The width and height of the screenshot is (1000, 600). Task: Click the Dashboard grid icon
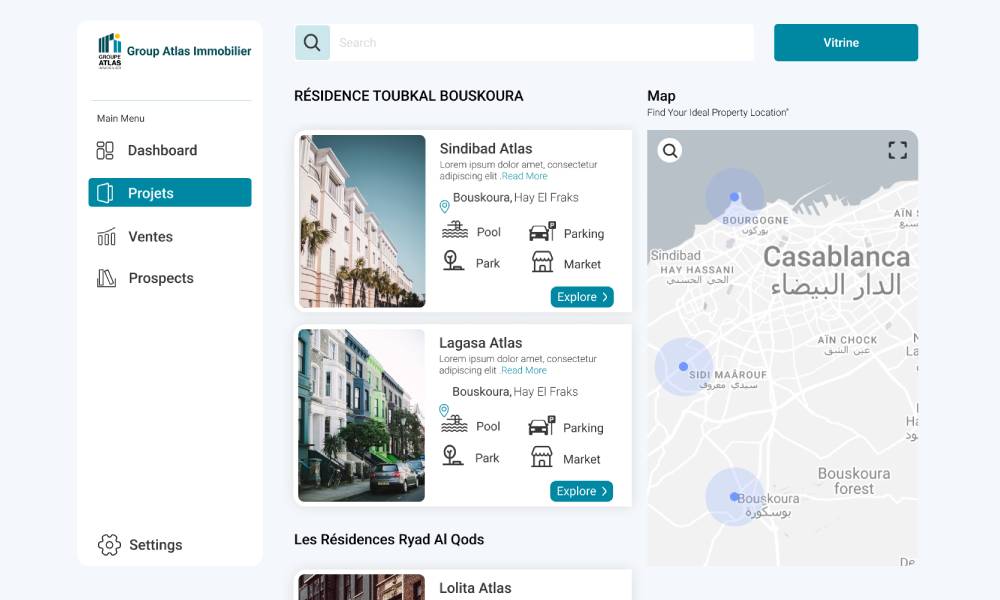tap(105, 150)
